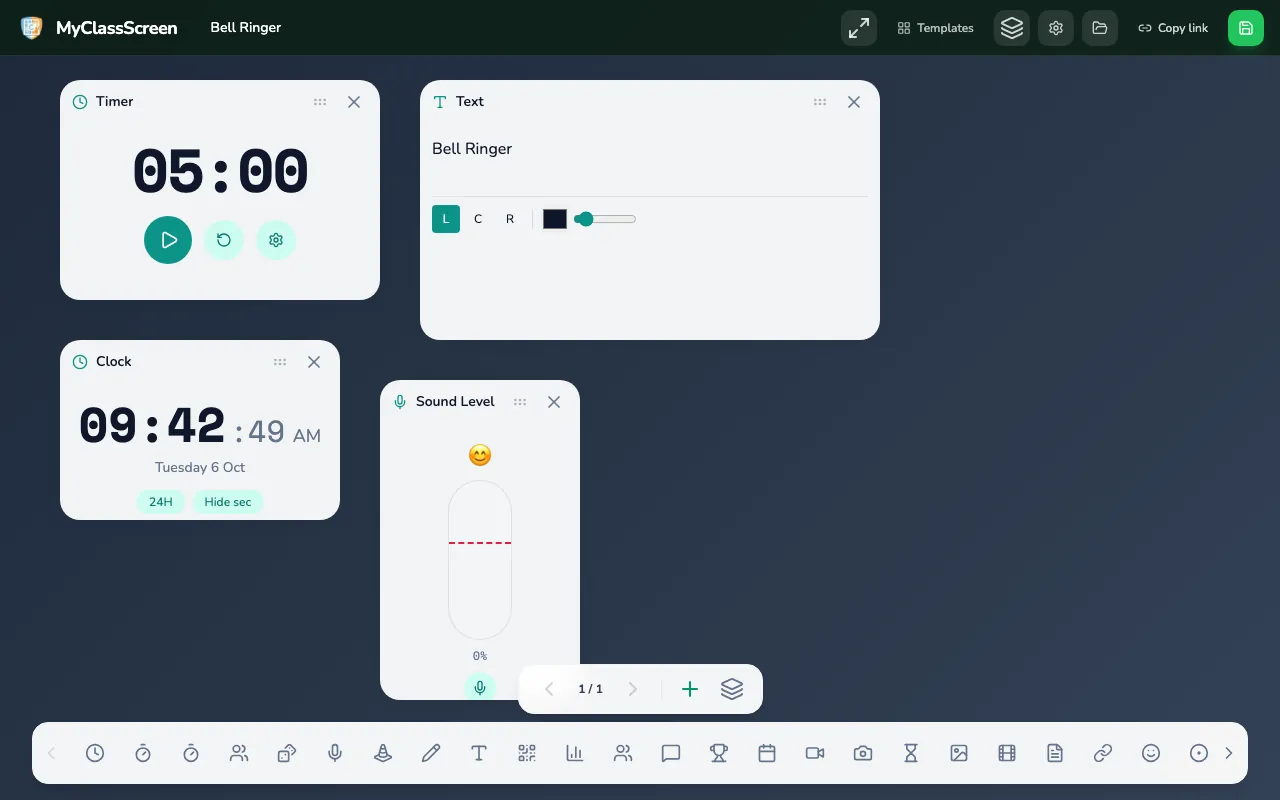This screenshot has width=1280, height=800.
Task: Enable the Sound Level microphone button
Action: click(x=480, y=688)
